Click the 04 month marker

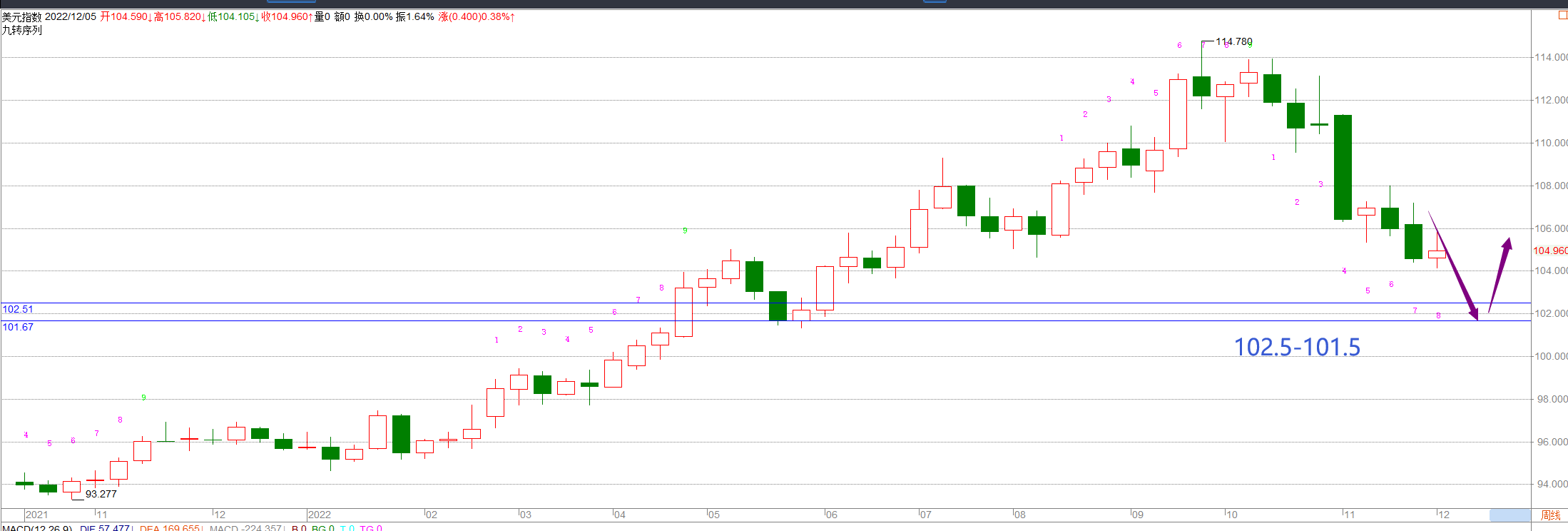tap(619, 515)
